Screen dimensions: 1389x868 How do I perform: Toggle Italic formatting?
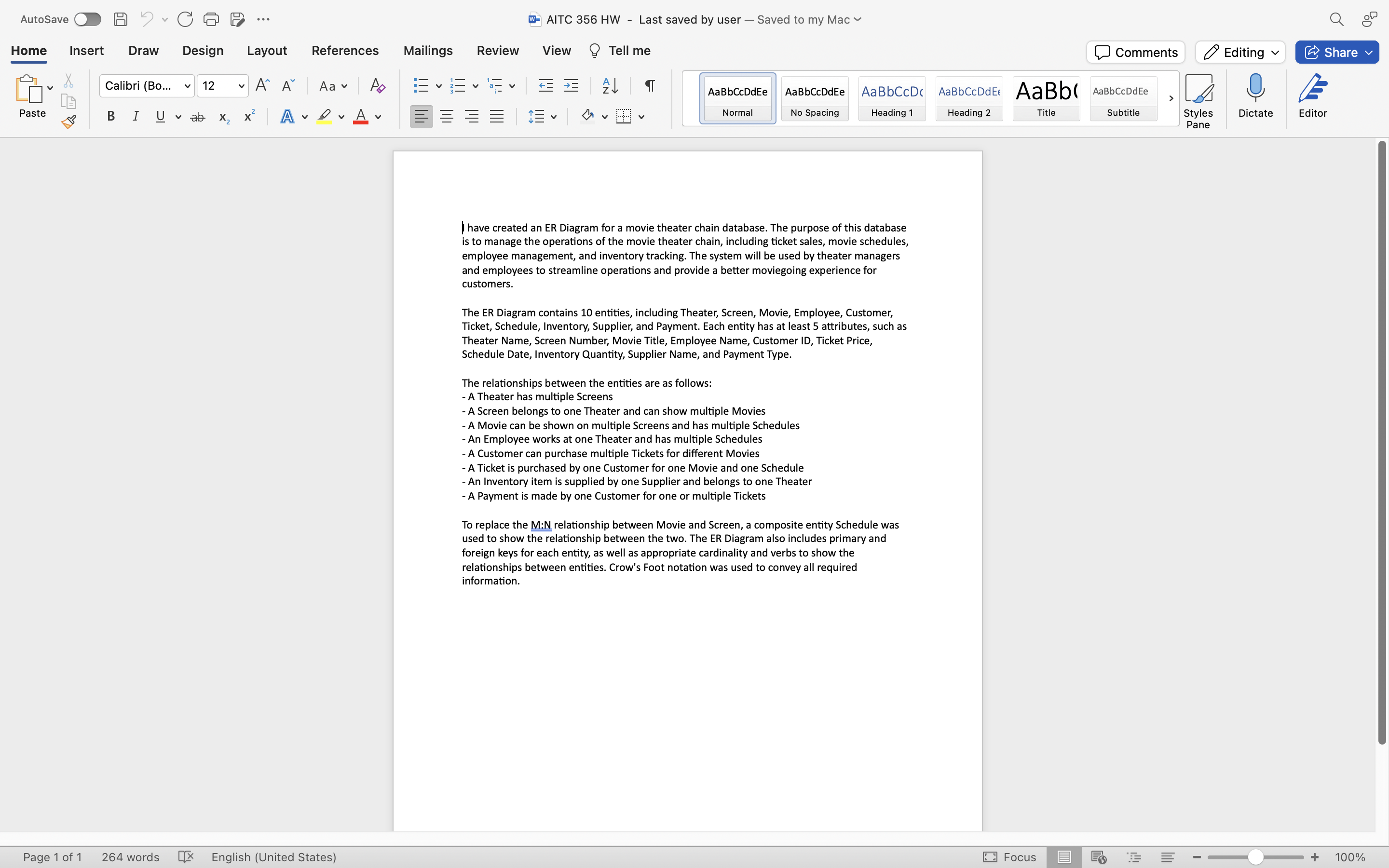[136, 117]
